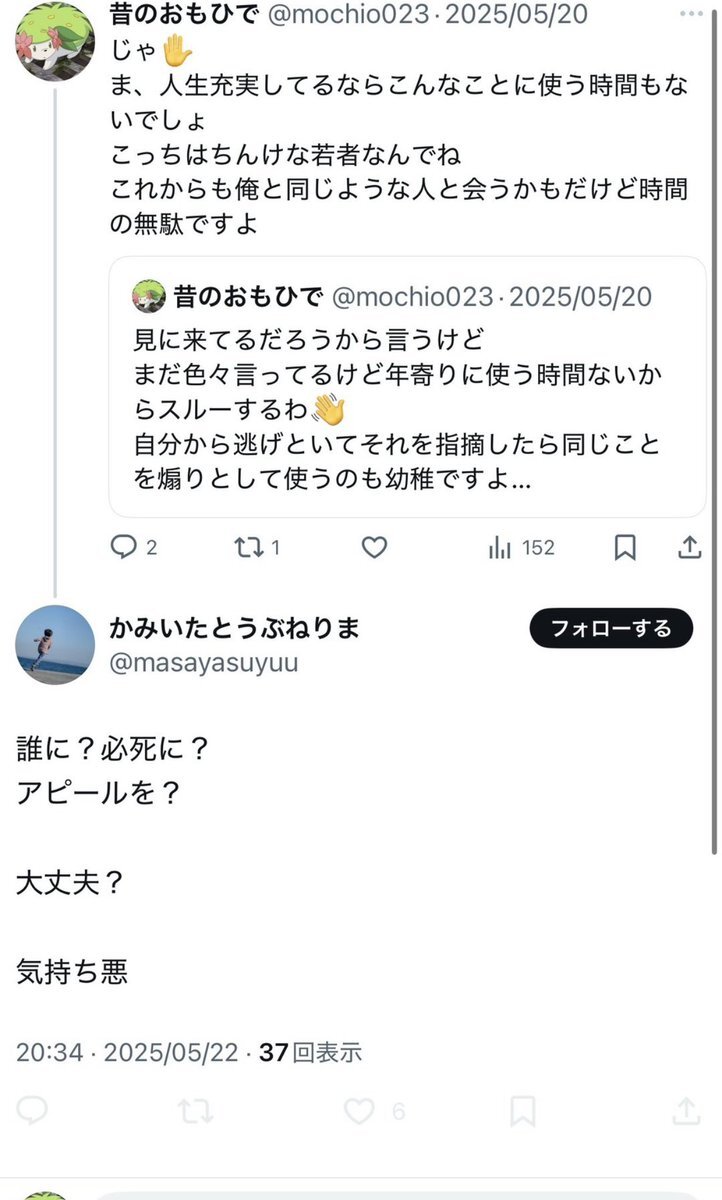Like the top mochio023 post

pos(374,547)
